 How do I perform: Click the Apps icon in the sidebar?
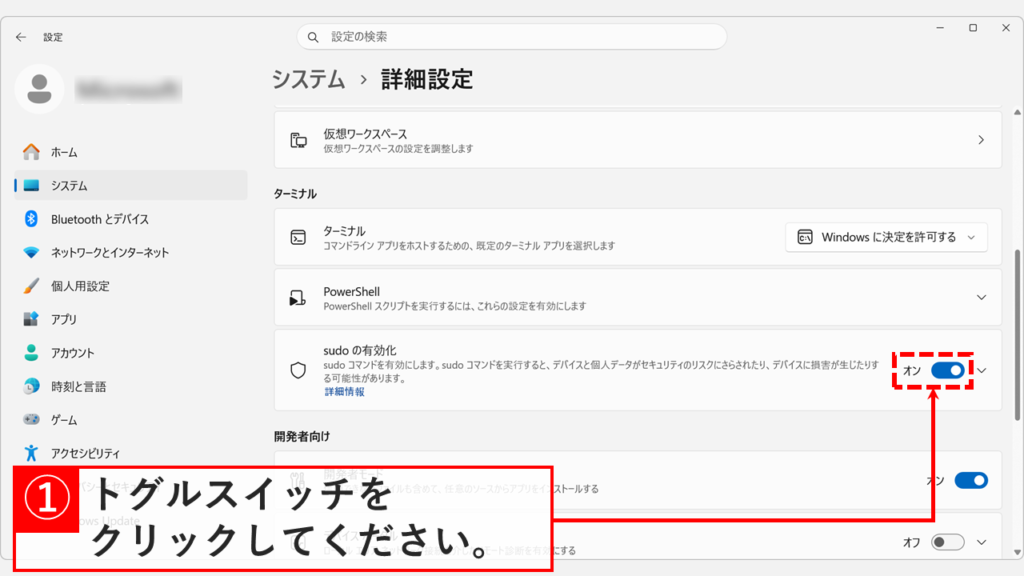(x=31, y=319)
